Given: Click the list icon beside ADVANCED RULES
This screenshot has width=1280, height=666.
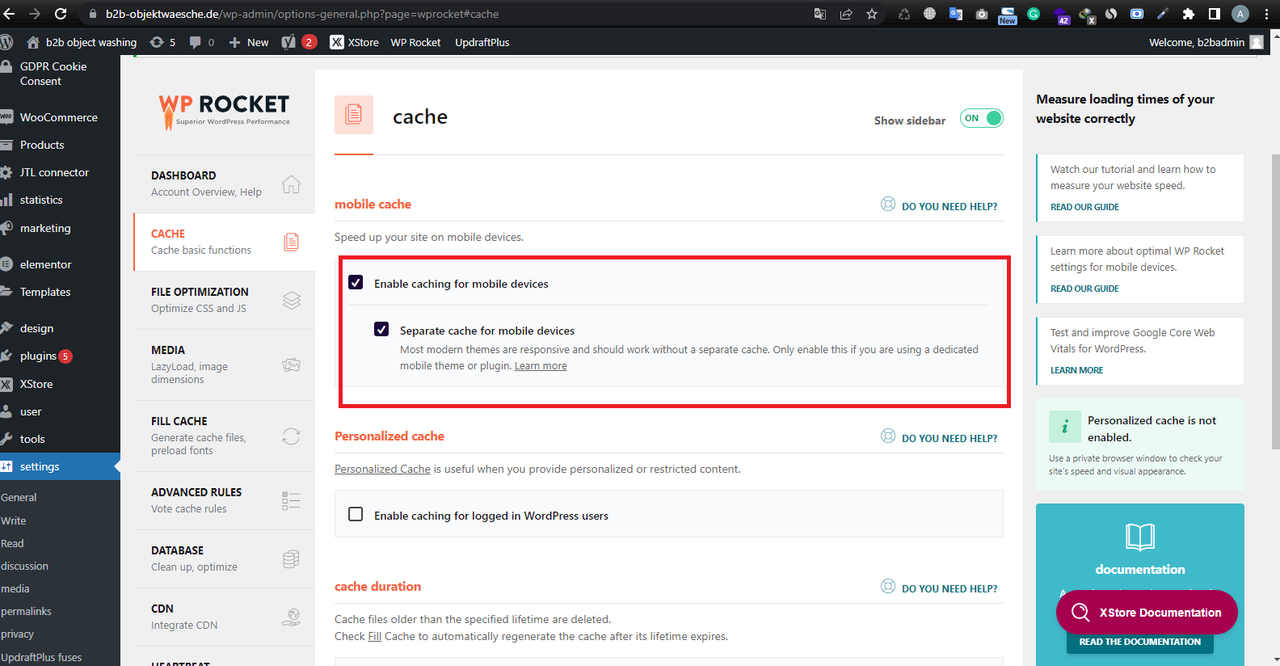Looking at the screenshot, I should 291,500.
